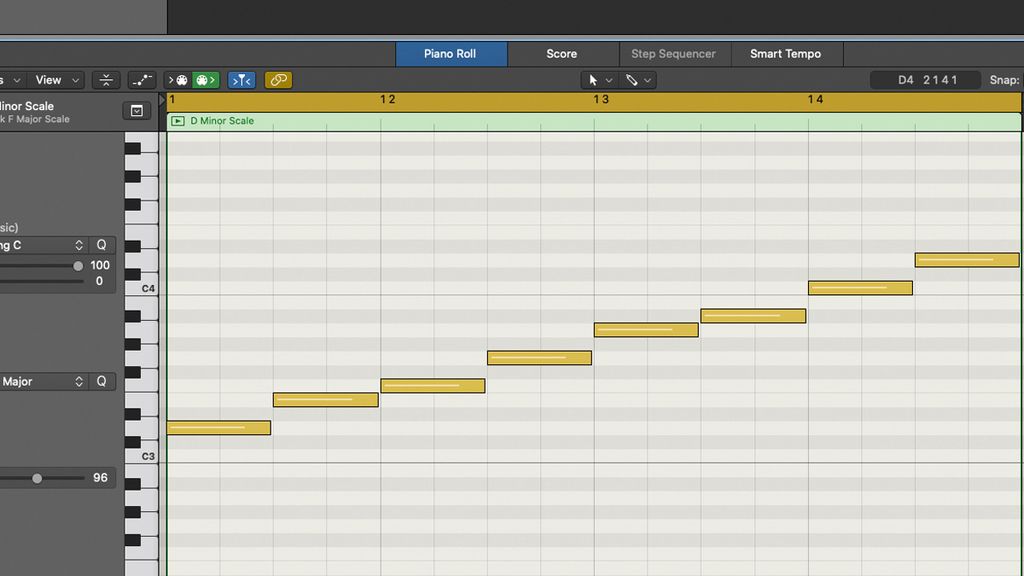The height and width of the screenshot is (576, 1024).
Task: Open the Pencil tool dropdown arrow
Action: click(x=647, y=80)
